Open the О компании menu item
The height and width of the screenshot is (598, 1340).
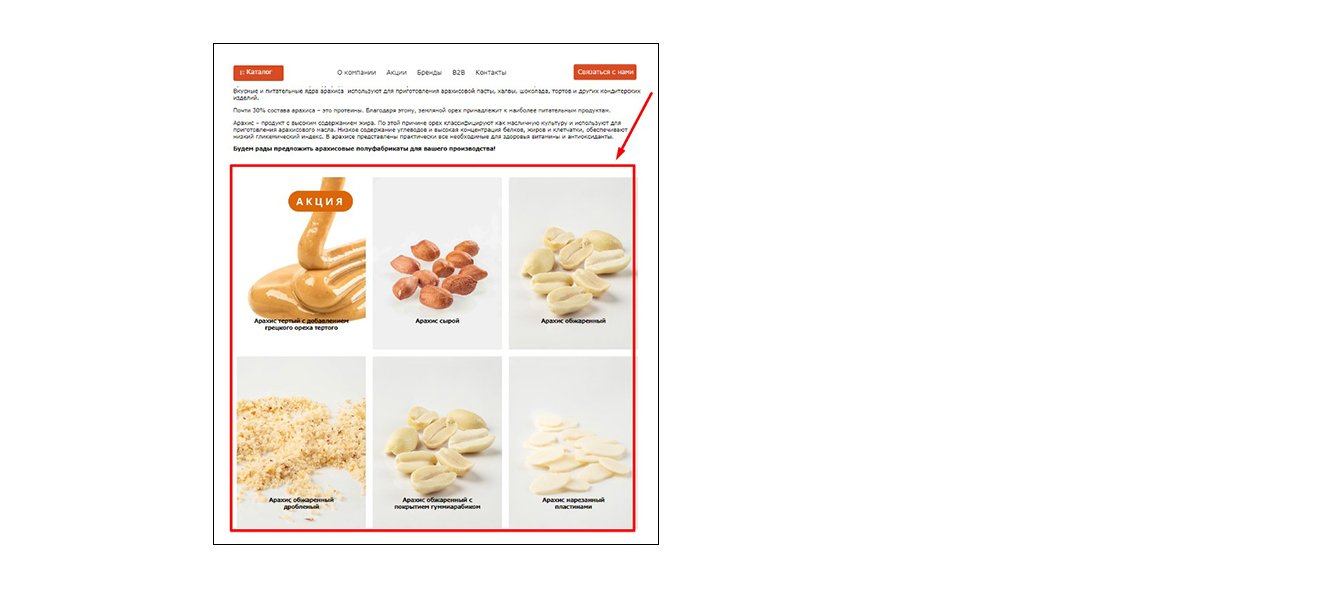356,72
